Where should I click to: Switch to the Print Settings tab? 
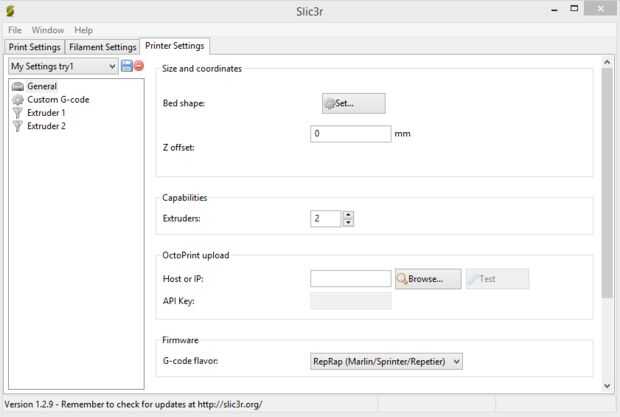click(x=34, y=47)
